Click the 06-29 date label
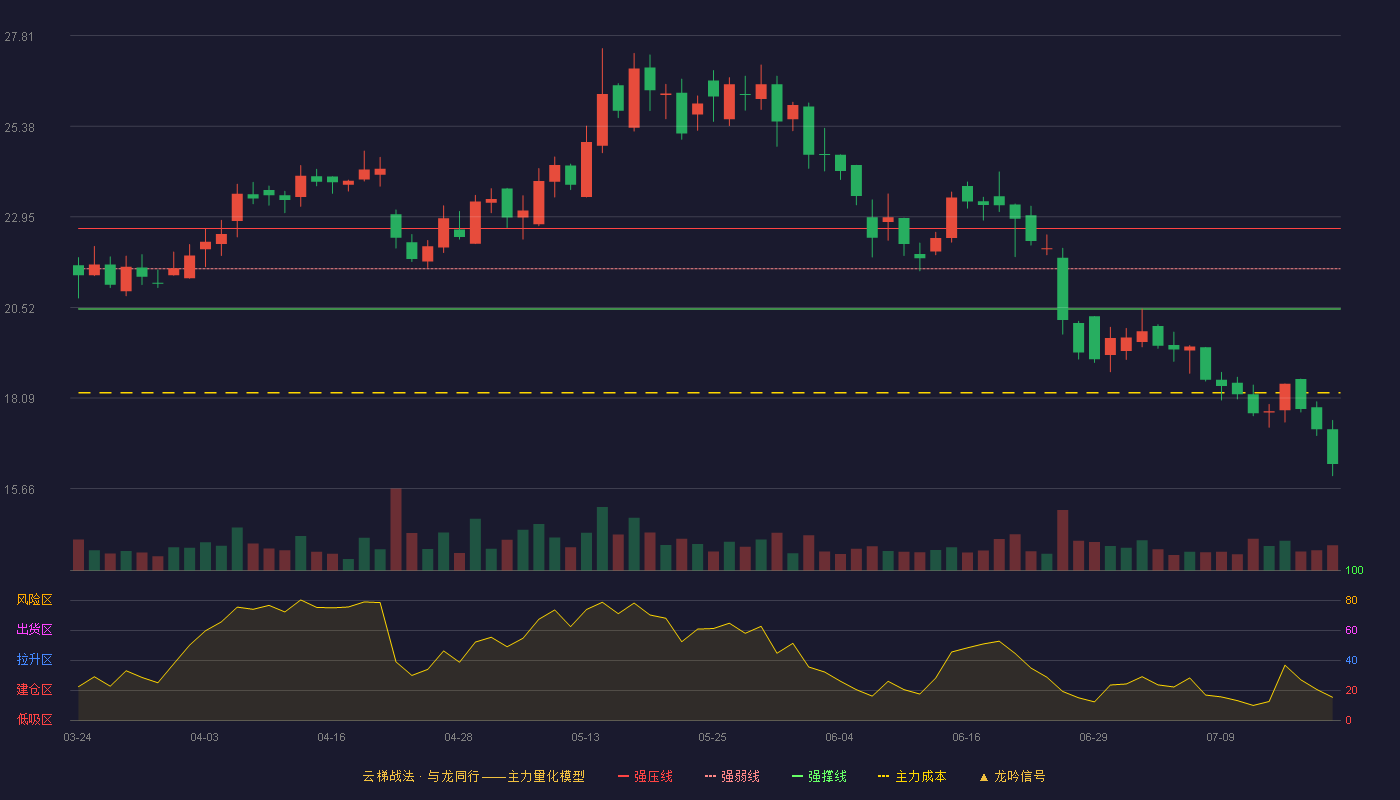1400x800 pixels. click(1094, 737)
